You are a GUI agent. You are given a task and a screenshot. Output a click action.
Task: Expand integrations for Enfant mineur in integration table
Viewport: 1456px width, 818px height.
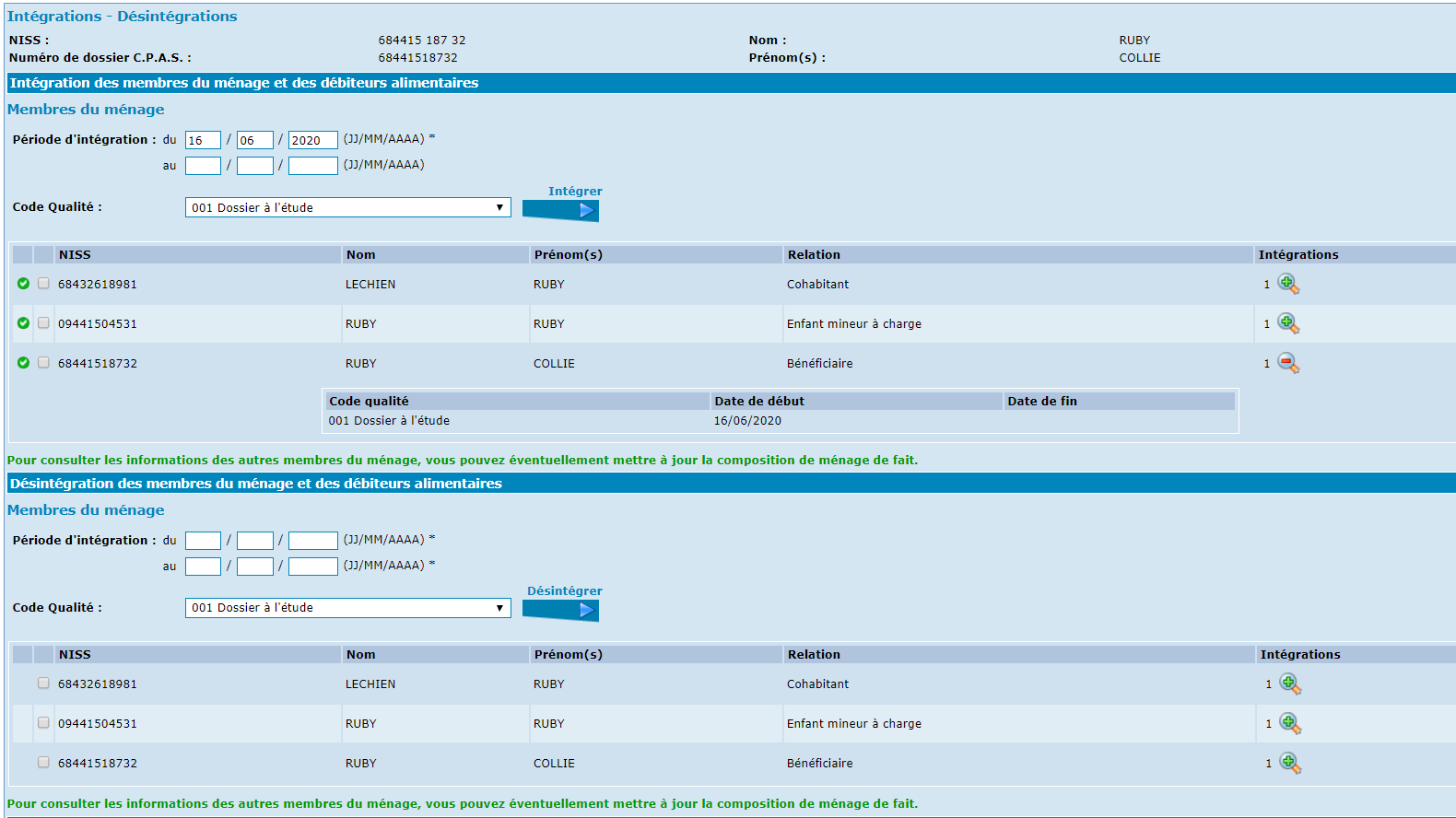tap(1288, 324)
